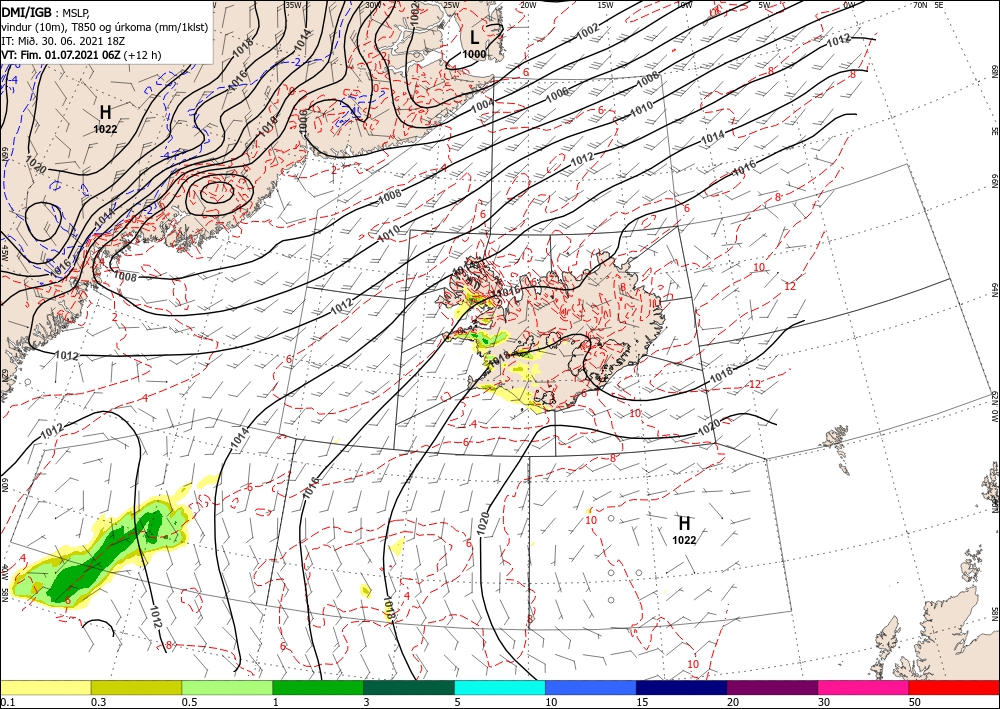Click the '1000' pressure value under L
The width and height of the screenshot is (1000, 709).
pos(474,54)
